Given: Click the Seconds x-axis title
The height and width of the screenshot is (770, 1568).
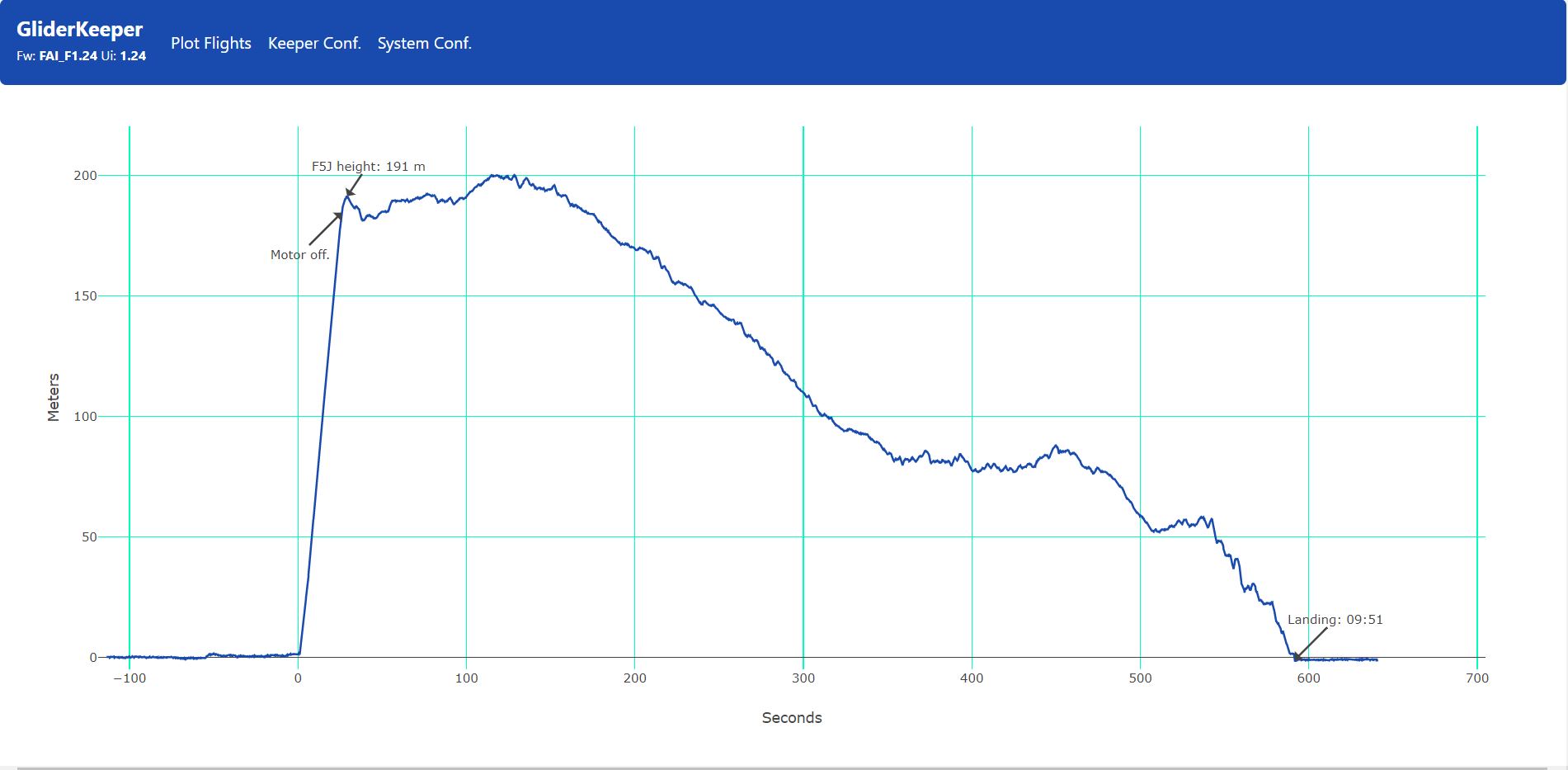Looking at the screenshot, I should point(791,718).
